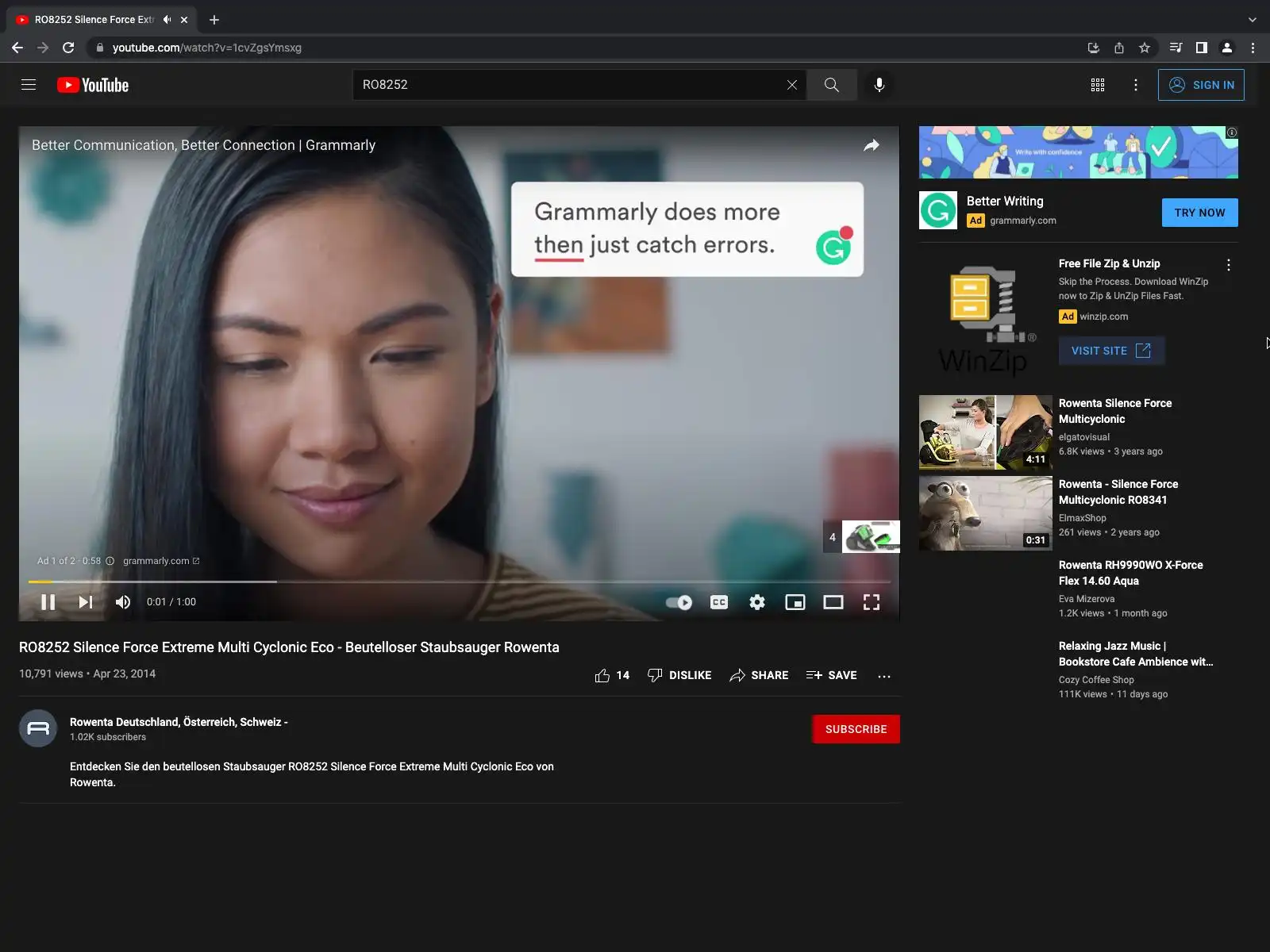This screenshot has height=952, width=1270.
Task: Enable miniplayer mode
Action: click(x=795, y=602)
